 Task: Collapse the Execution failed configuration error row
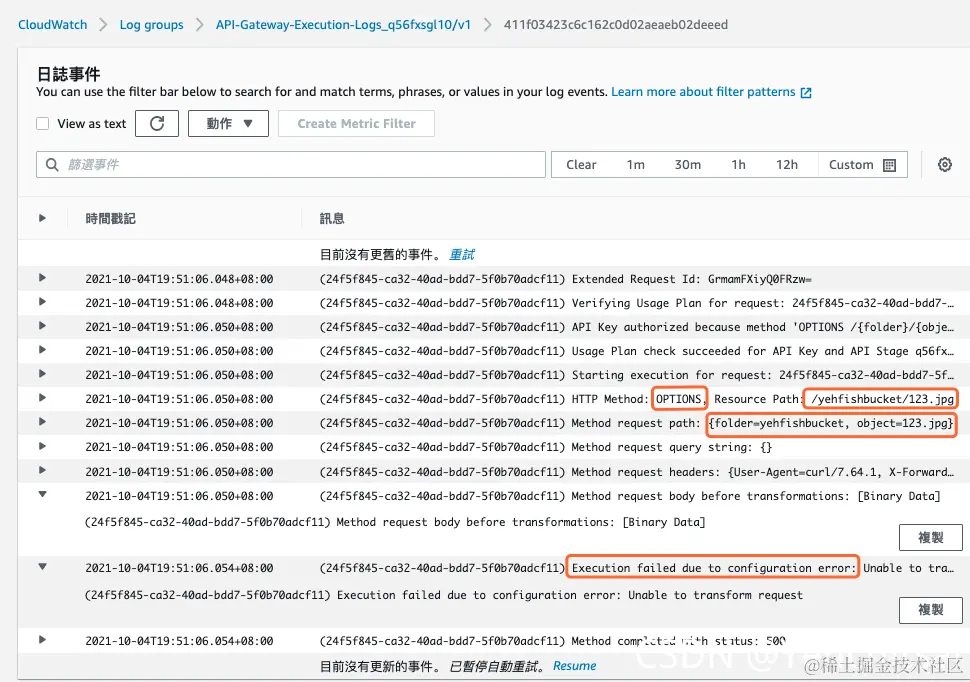42,566
